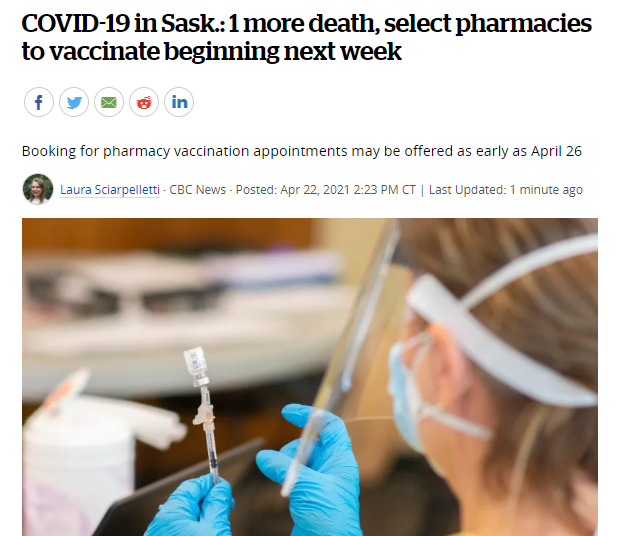Viewport: 620px width, 536px height.
Task: Click the white wipes container in photo
Action: [79, 462]
